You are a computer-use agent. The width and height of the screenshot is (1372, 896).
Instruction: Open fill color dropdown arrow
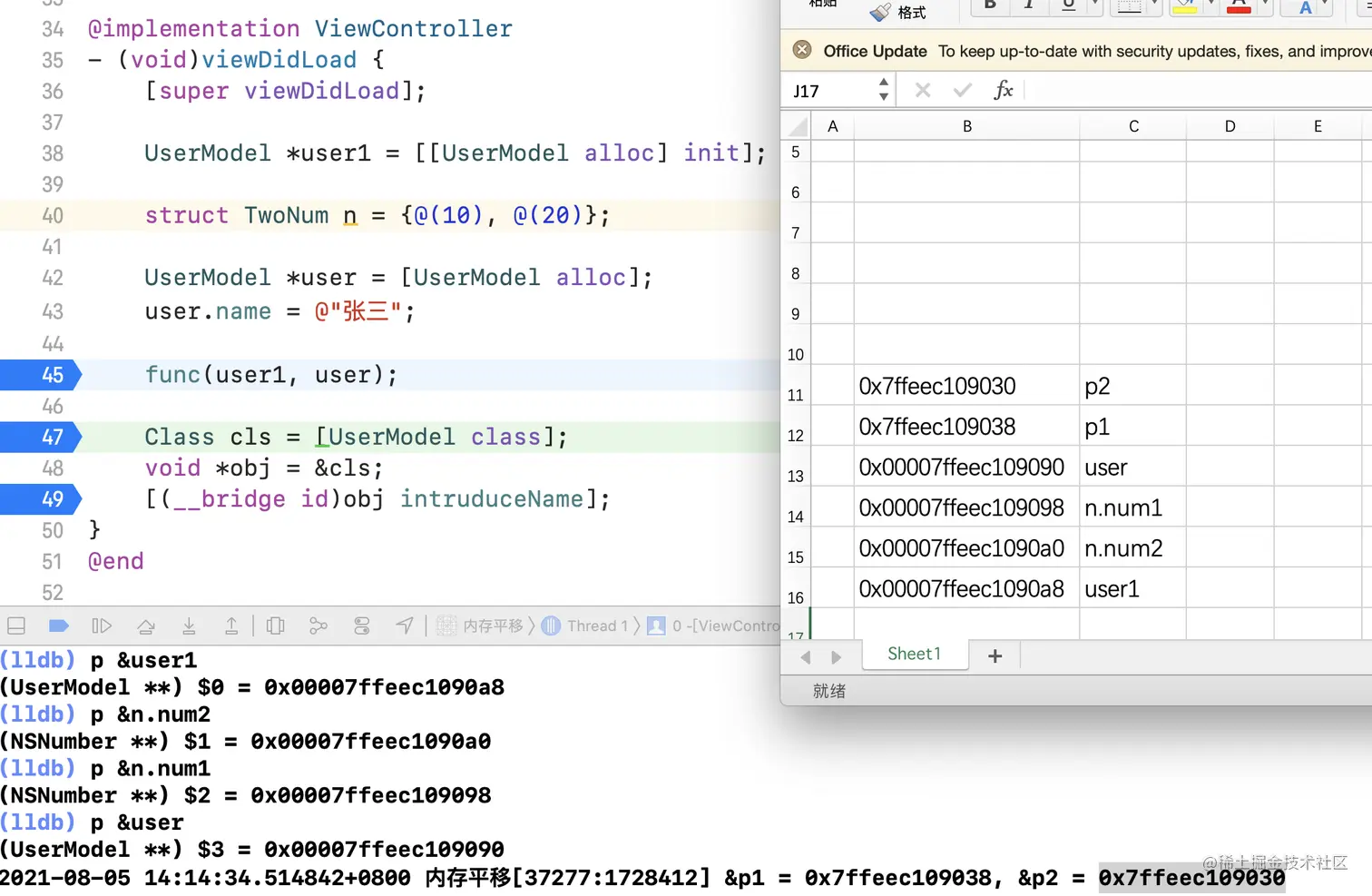(x=1210, y=5)
